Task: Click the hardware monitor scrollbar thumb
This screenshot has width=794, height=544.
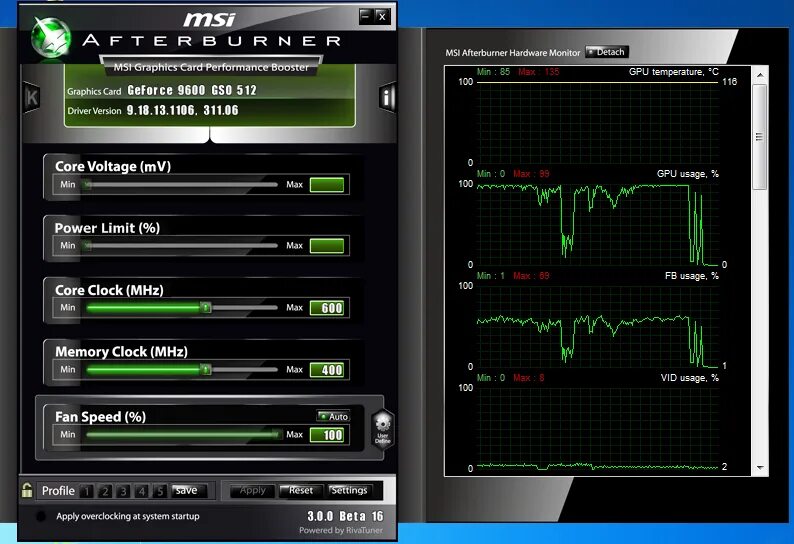Action: [760, 137]
